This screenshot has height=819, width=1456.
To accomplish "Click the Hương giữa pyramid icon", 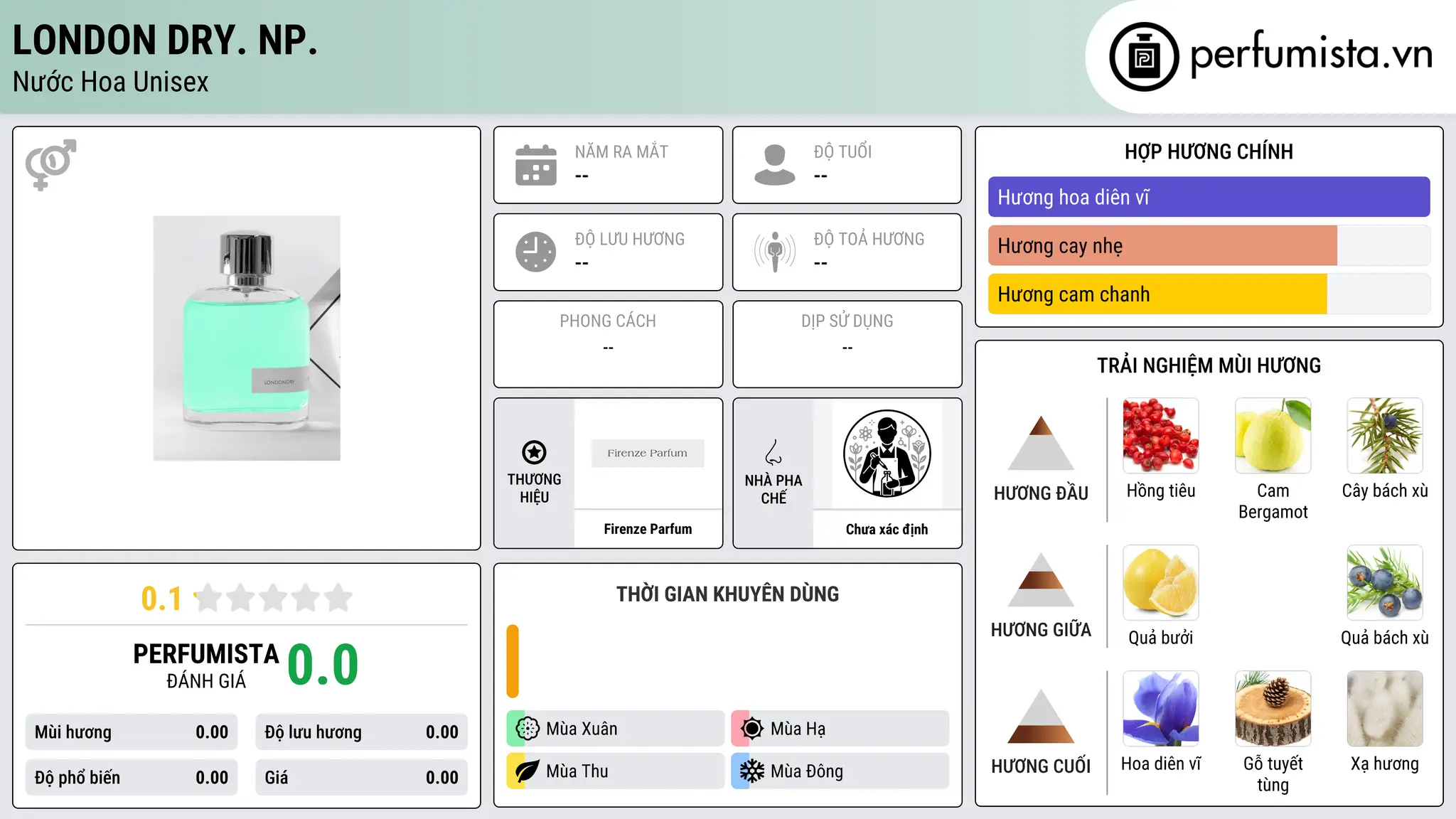I will pyautogui.click(x=1041, y=579).
